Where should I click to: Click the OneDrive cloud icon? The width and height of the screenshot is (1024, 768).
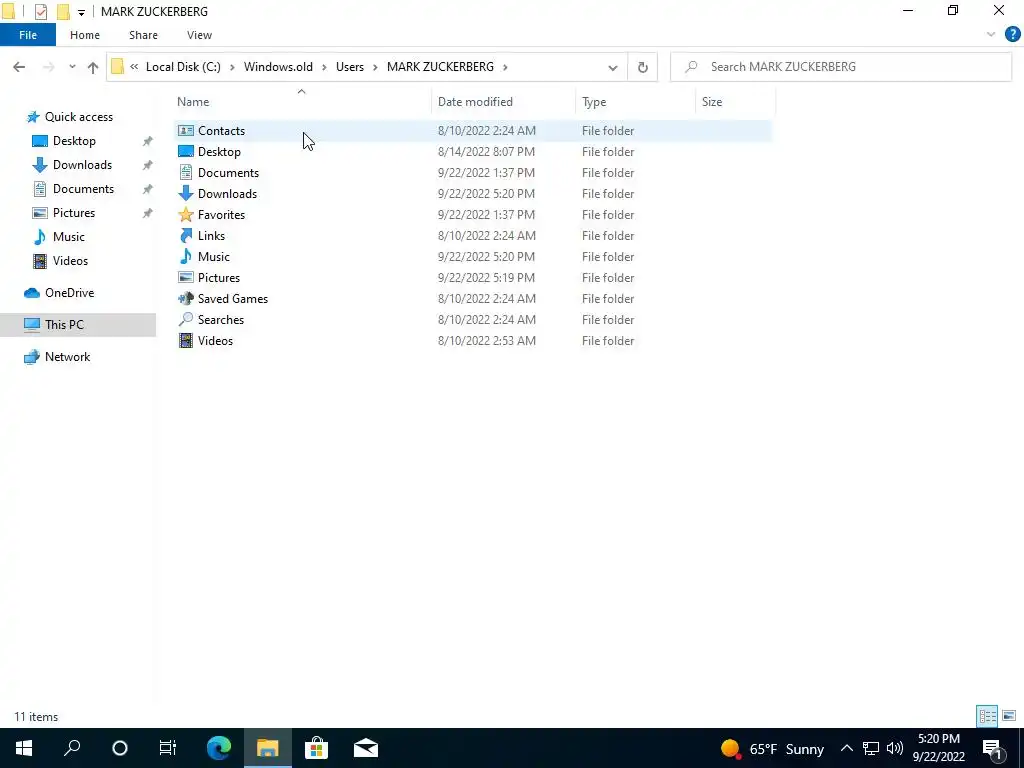[x=31, y=293]
